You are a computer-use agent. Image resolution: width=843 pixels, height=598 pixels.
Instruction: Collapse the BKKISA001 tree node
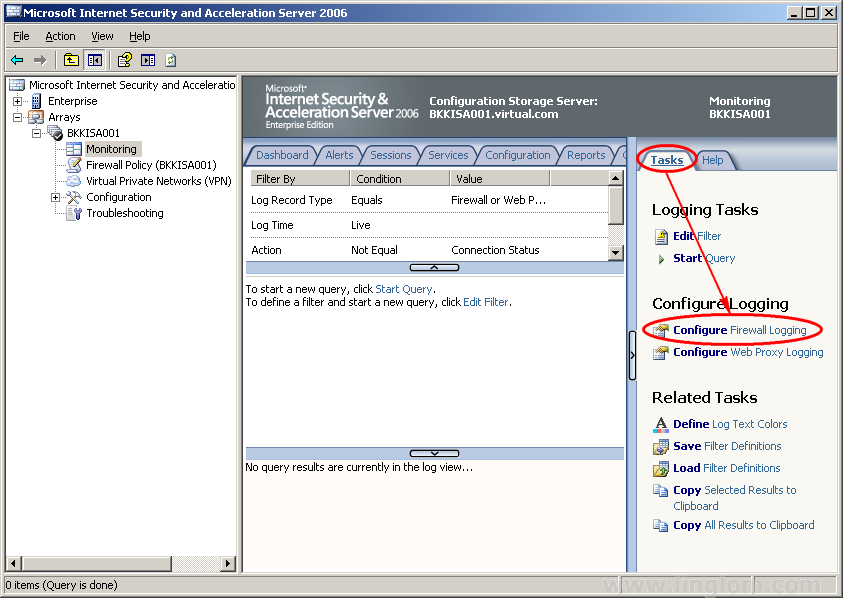pos(37,133)
